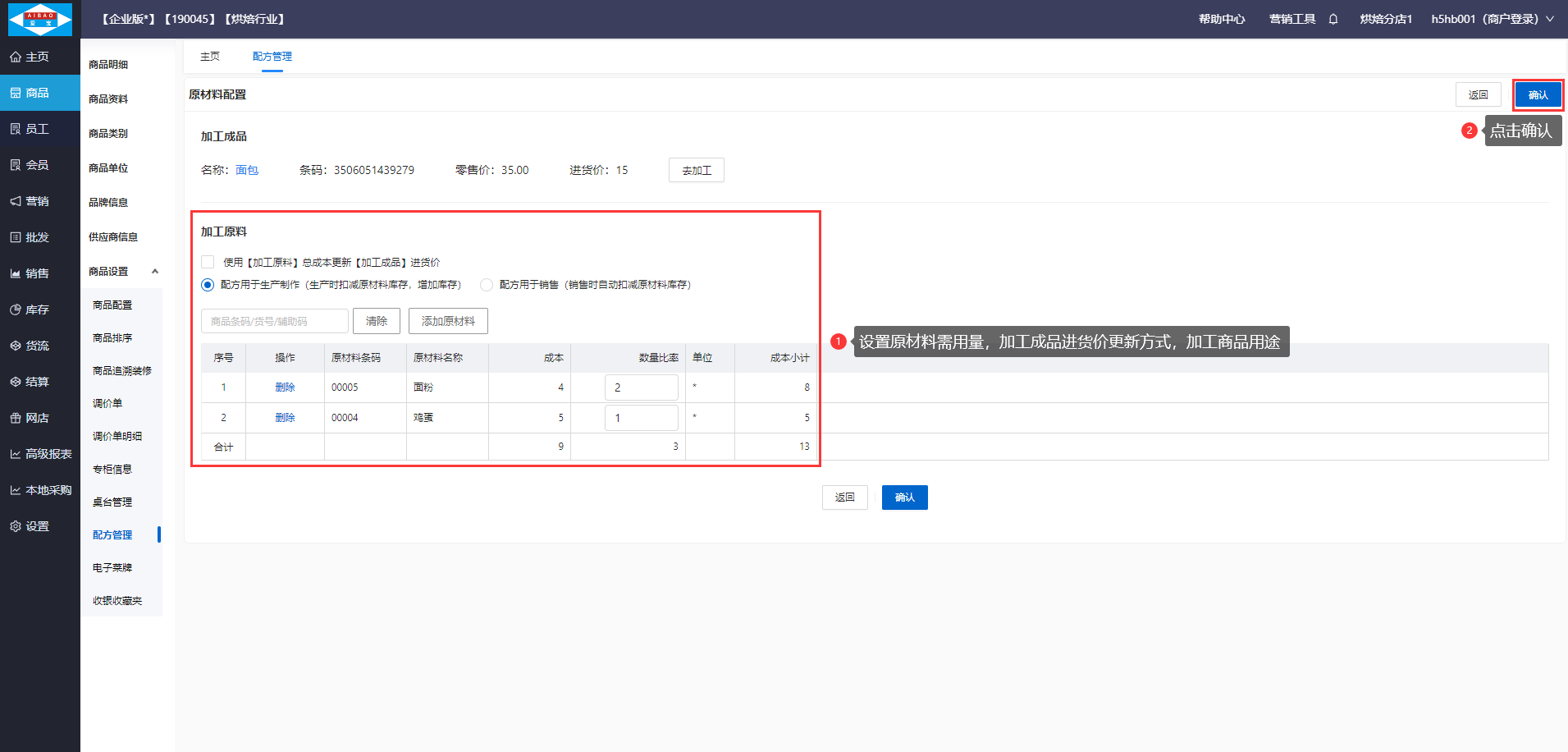The height and width of the screenshot is (752, 1568).
Task: Select 配方用于销售 radio option
Action: 487,285
